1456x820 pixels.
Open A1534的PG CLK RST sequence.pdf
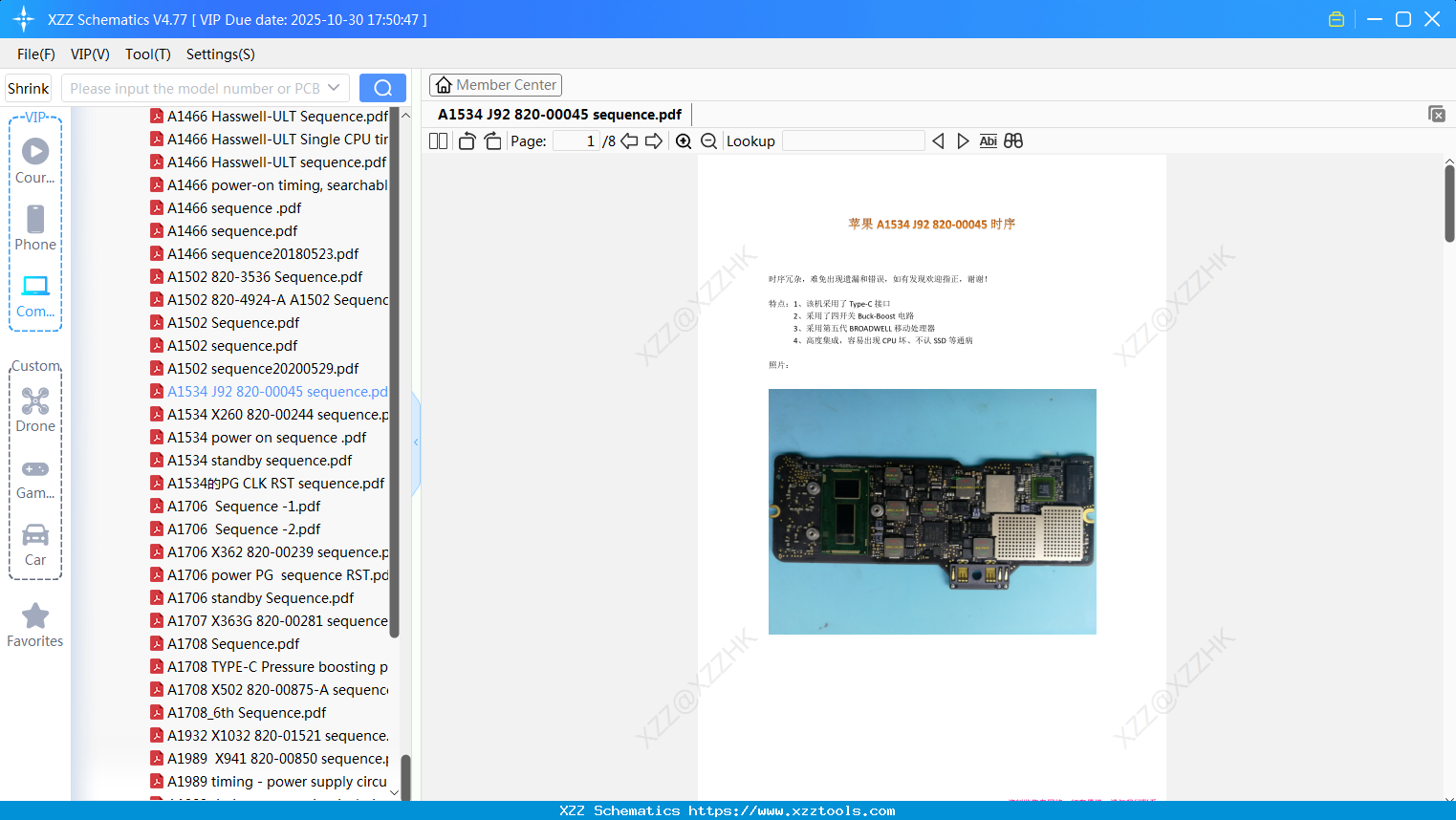268,484
